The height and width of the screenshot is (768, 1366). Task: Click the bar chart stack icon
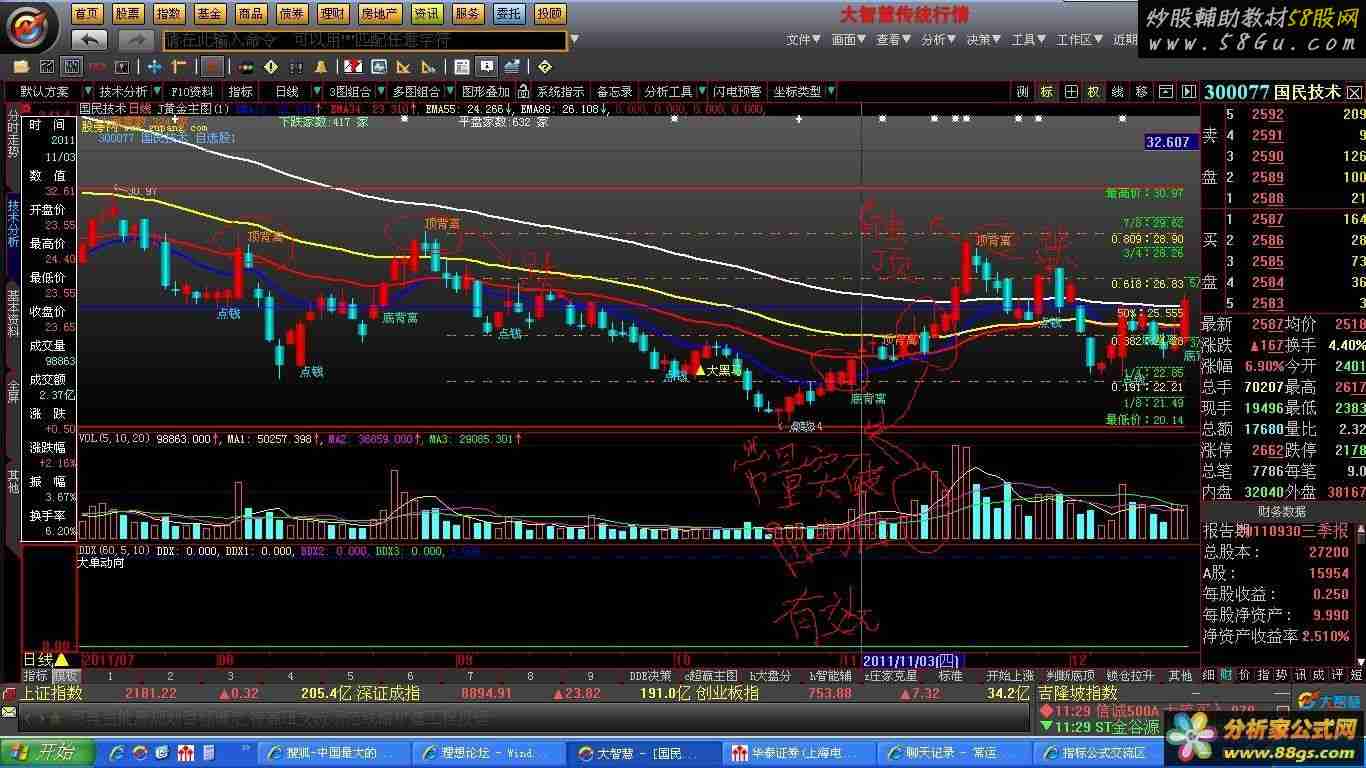(511, 67)
